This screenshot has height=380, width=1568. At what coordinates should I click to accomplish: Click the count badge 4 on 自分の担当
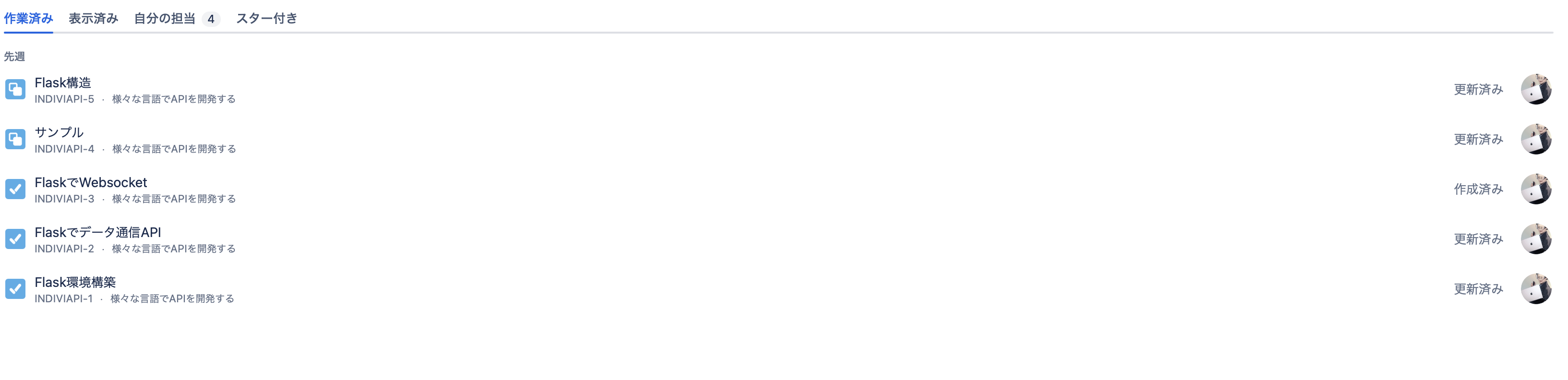tap(211, 19)
